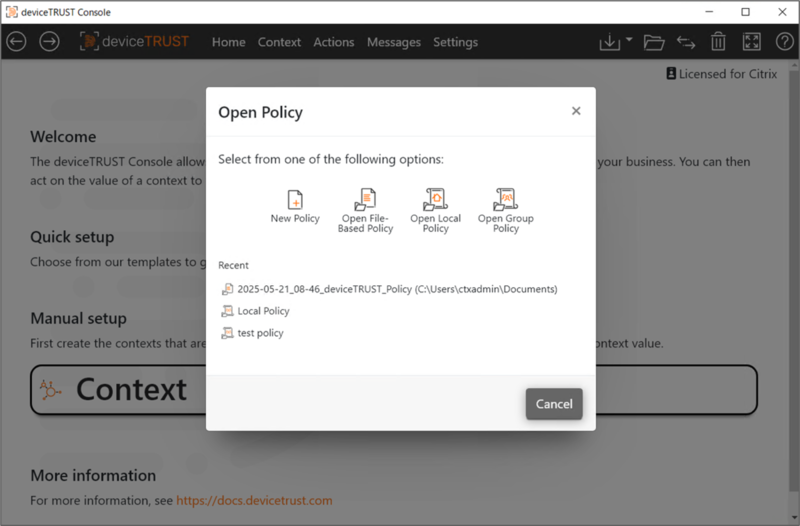Click the save policy download icon
This screenshot has height=526, width=800.
click(x=610, y=42)
